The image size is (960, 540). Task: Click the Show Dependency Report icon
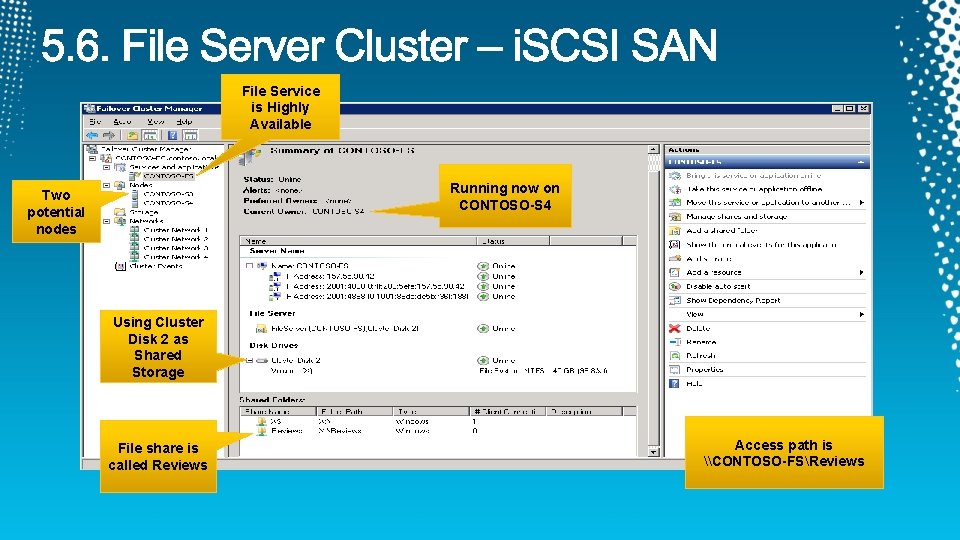pos(675,301)
